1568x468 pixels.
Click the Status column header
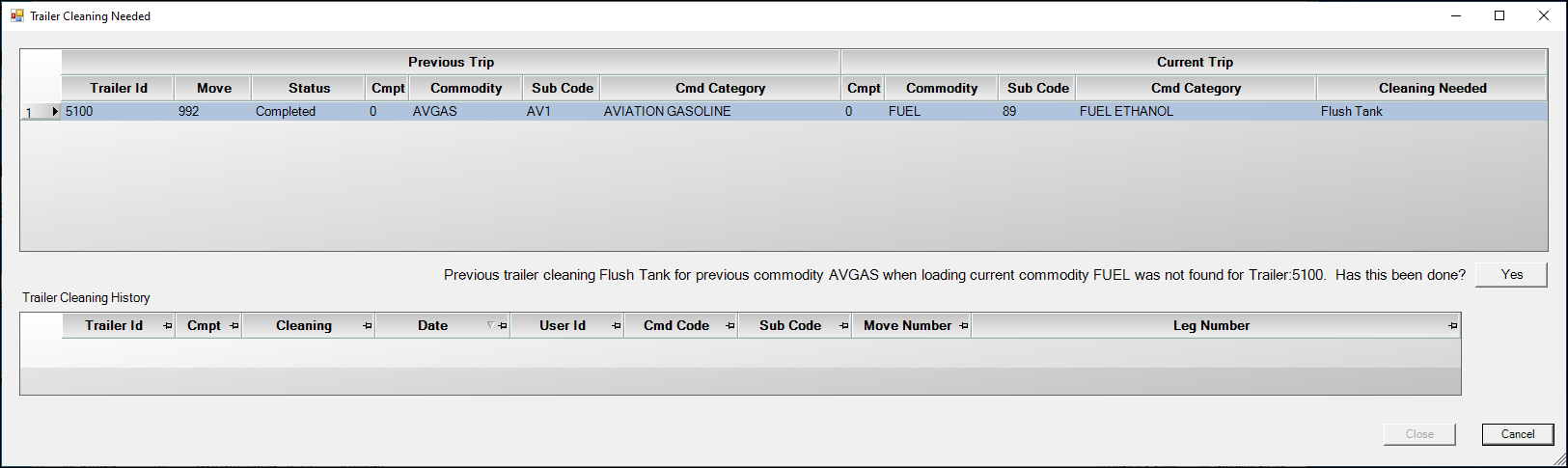point(309,88)
